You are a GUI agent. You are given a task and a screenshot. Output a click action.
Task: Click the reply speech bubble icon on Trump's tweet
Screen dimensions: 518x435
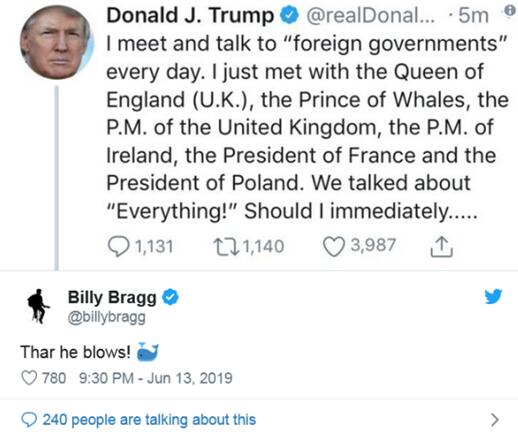tap(118, 247)
